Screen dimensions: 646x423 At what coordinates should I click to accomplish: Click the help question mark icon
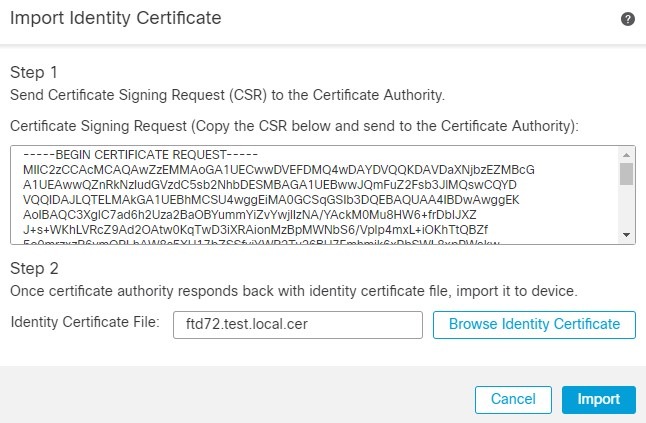(628, 19)
